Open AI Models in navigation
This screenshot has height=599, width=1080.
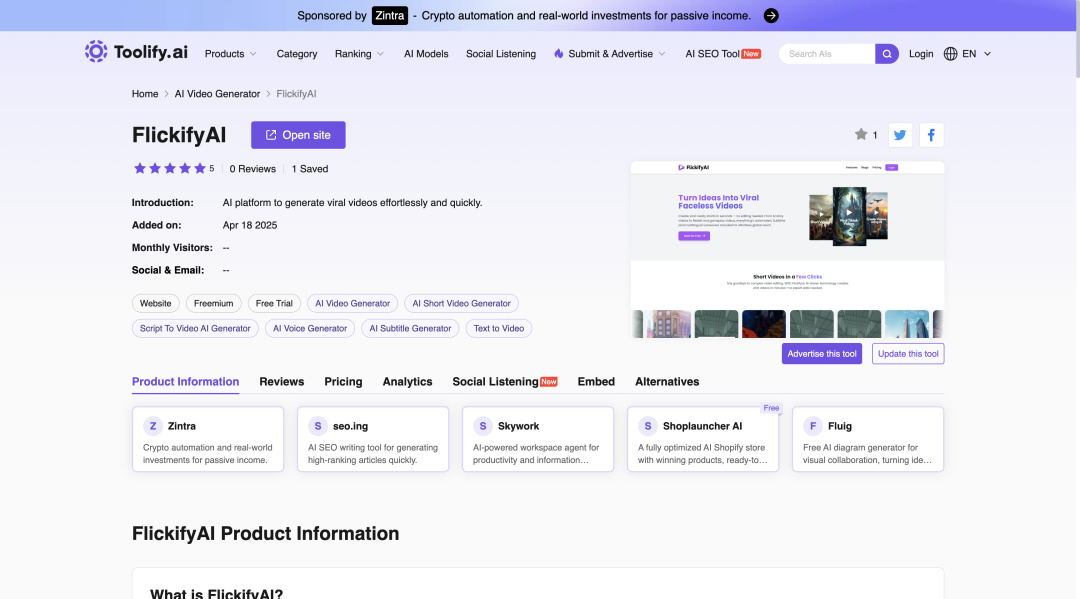pyautogui.click(x=426, y=54)
